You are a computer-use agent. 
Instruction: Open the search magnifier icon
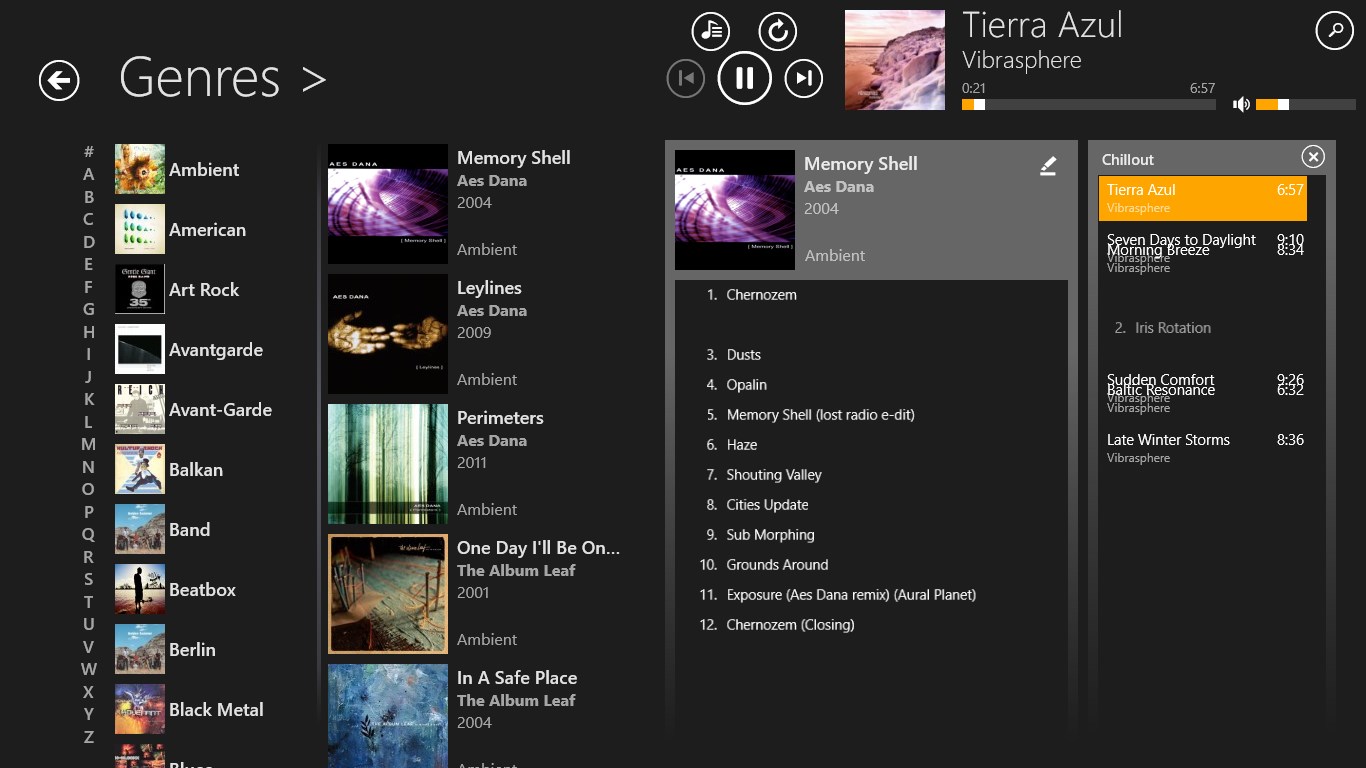pyautogui.click(x=1334, y=31)
